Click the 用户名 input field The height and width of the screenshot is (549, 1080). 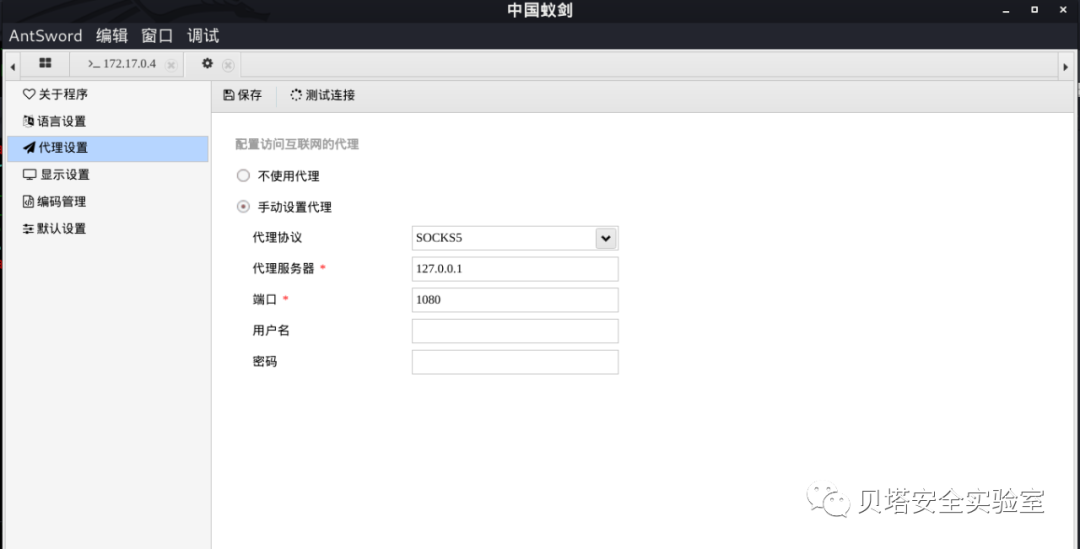tap(515, 331)
